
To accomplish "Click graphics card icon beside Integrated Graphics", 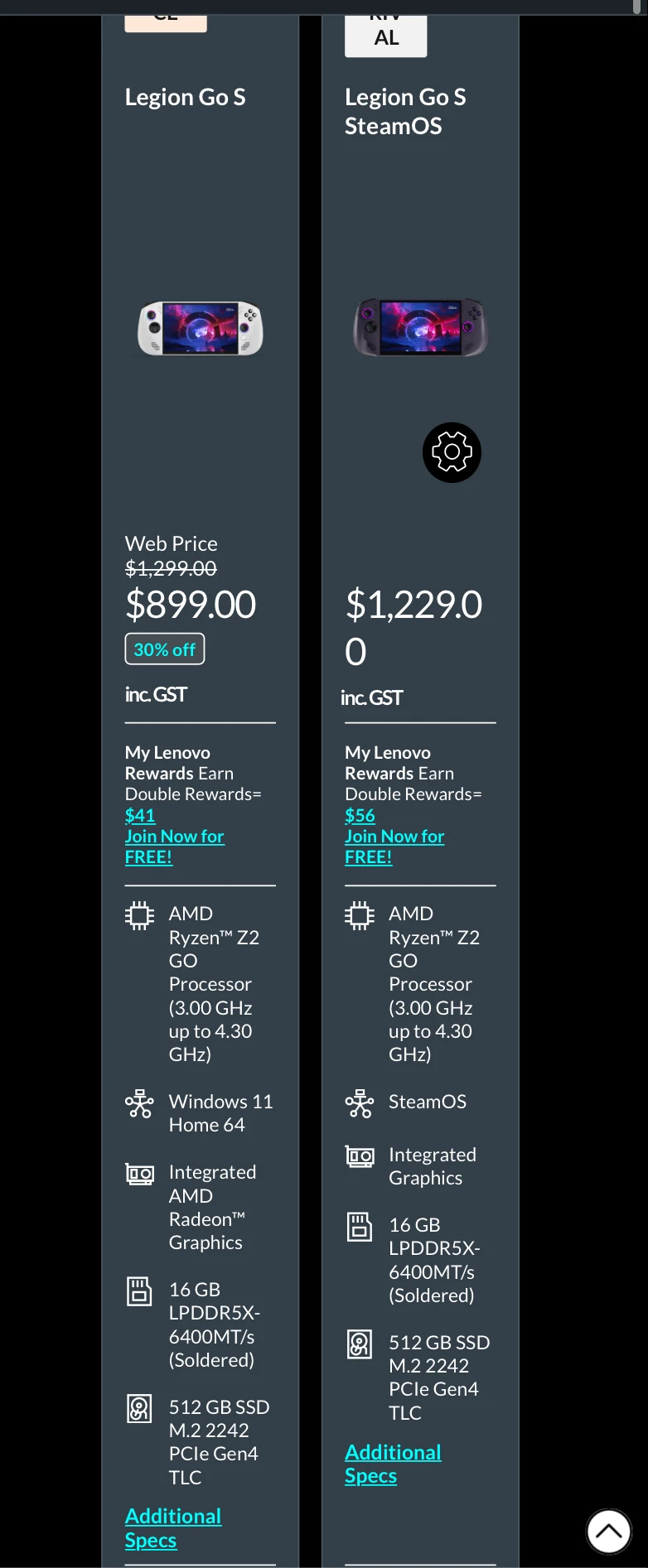I will pyautogui.click(x=360, y=1156).
